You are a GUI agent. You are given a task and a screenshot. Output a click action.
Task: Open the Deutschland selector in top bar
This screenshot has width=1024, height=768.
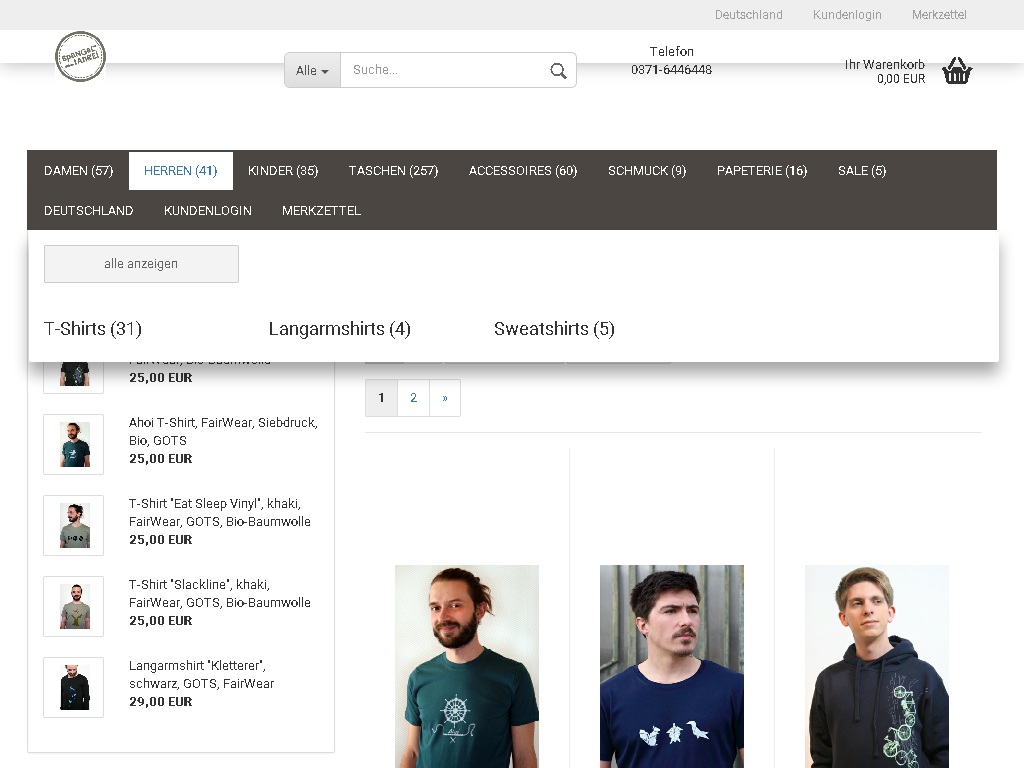click(748, 15)
